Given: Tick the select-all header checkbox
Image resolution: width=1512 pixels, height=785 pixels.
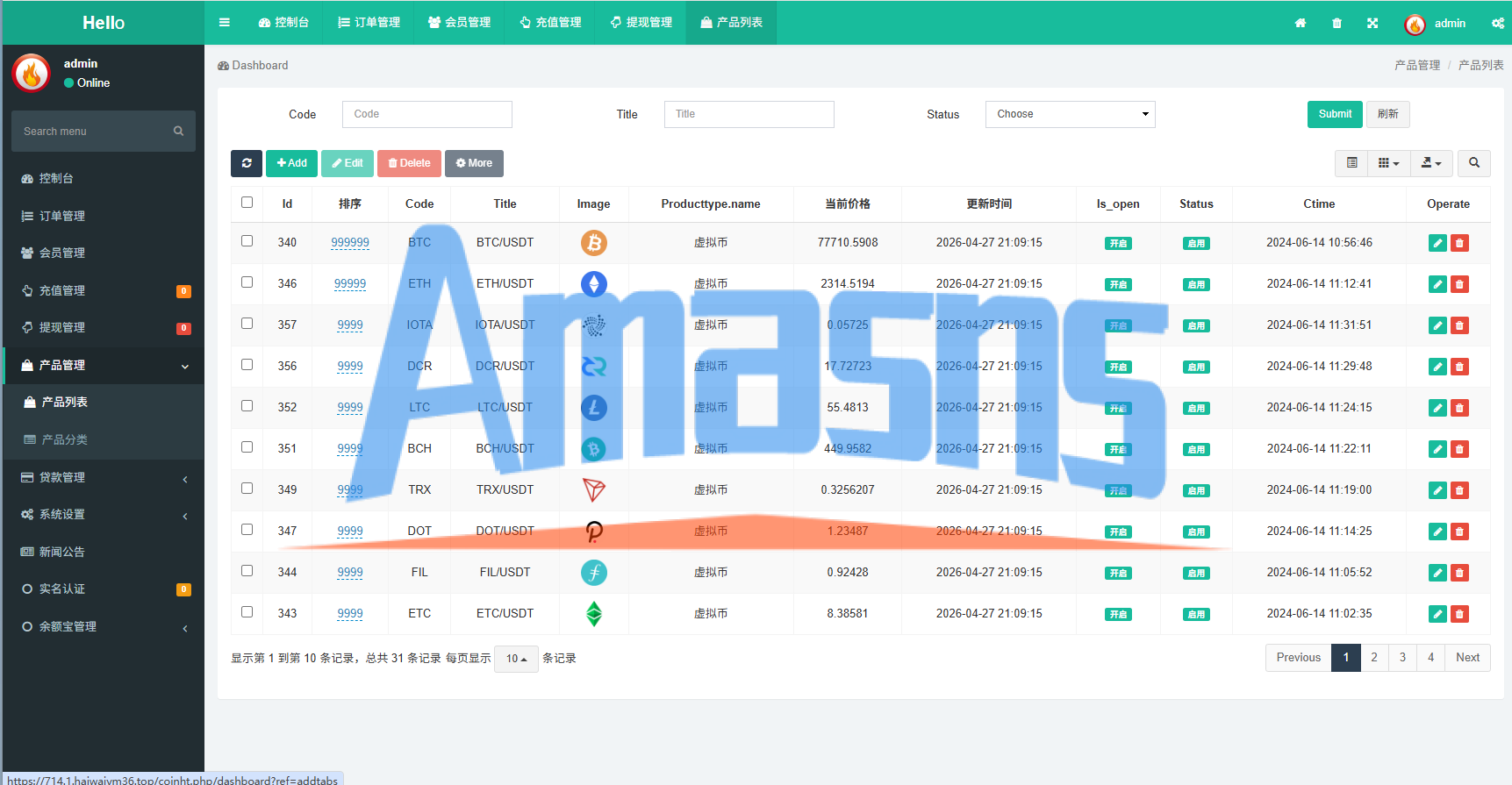Looking at the screenshot, I should [x=247, y=203].
